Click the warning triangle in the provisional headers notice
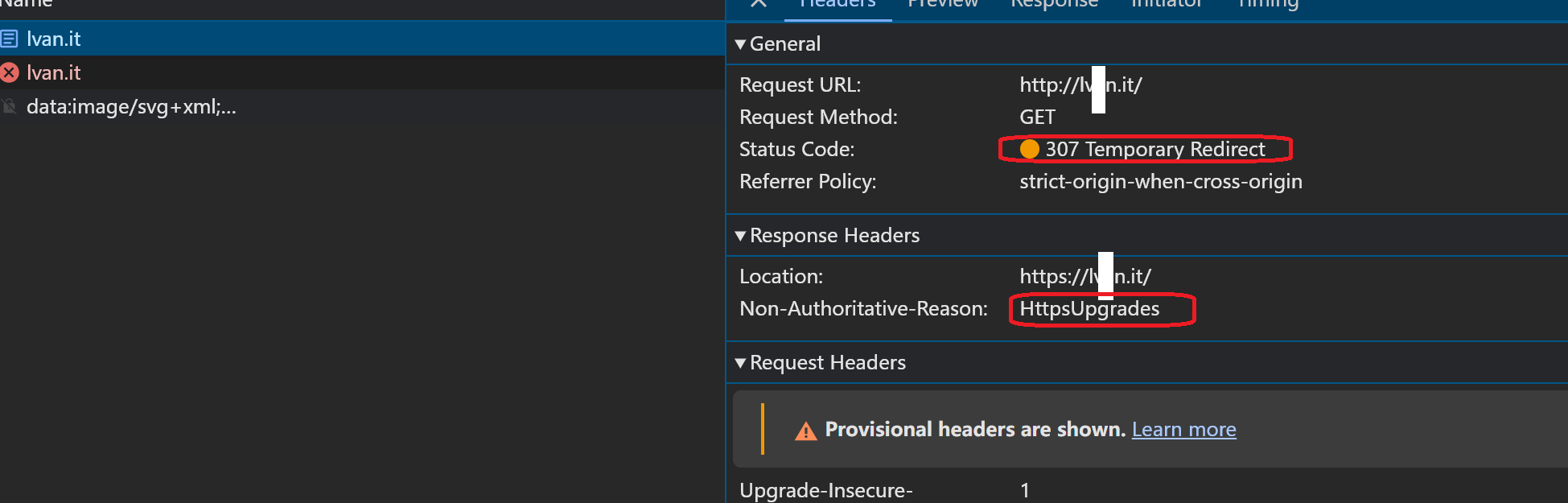 (805, 431)
